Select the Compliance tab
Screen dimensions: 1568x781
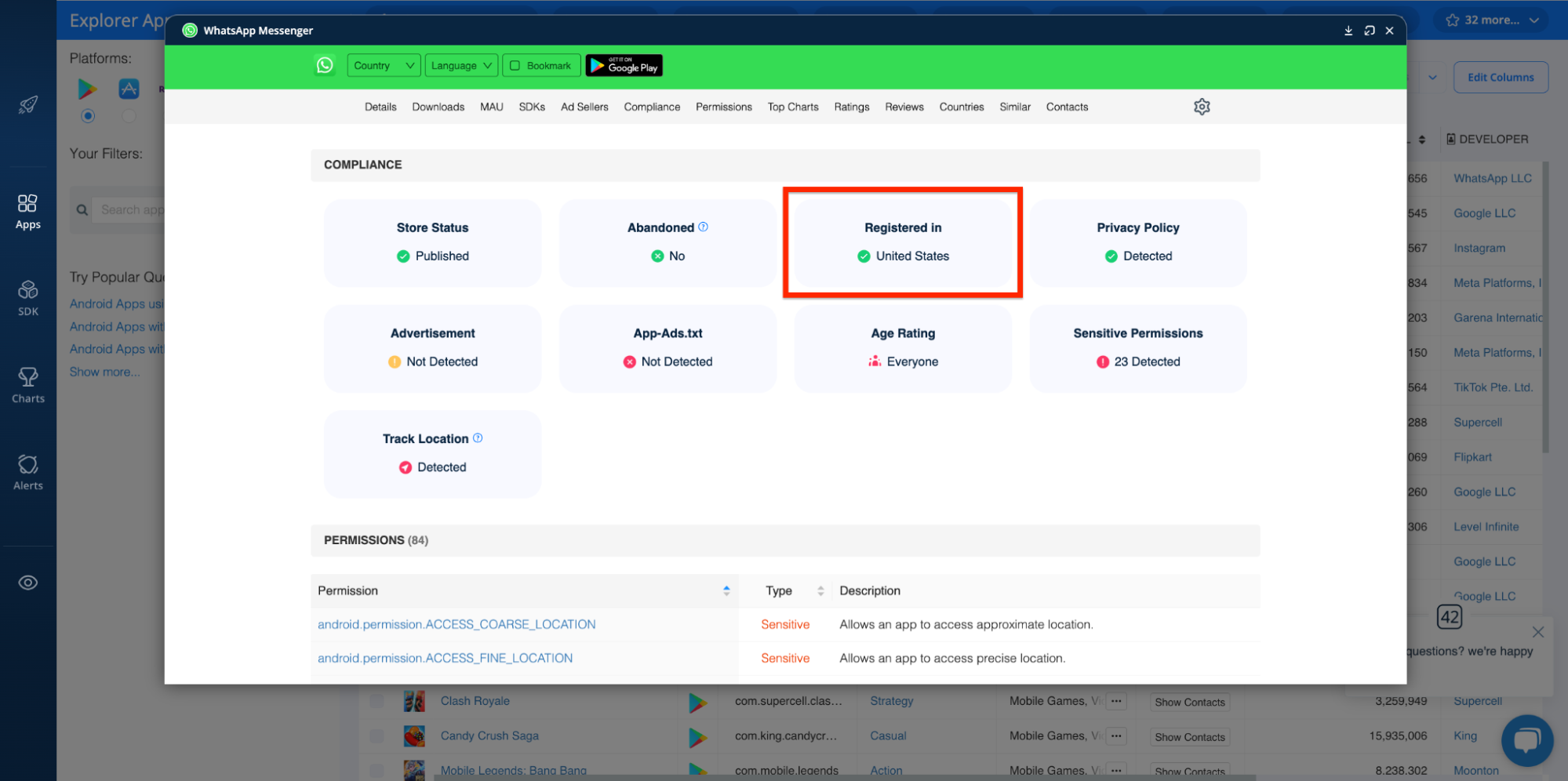[652, 107]
